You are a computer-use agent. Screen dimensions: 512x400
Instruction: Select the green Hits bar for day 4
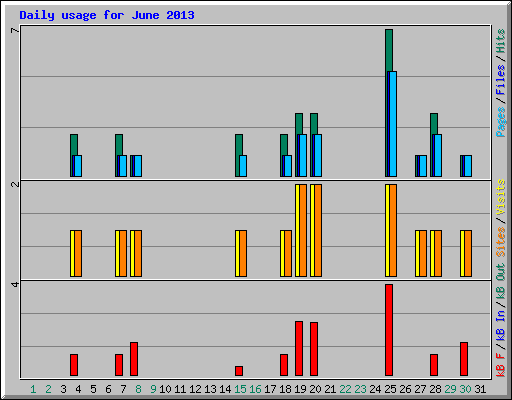(x=74, y=145)
